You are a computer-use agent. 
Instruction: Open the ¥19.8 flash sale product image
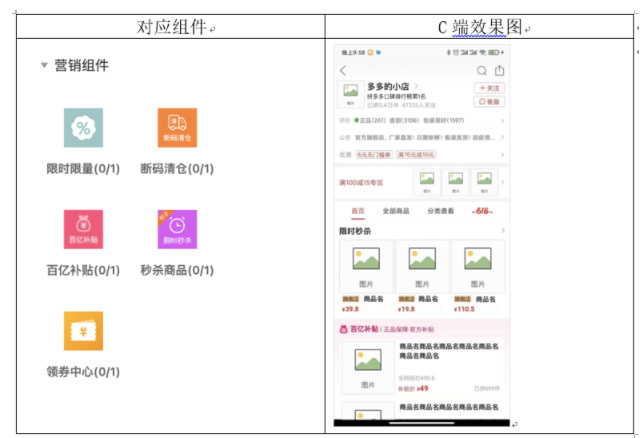pos(422,267)
